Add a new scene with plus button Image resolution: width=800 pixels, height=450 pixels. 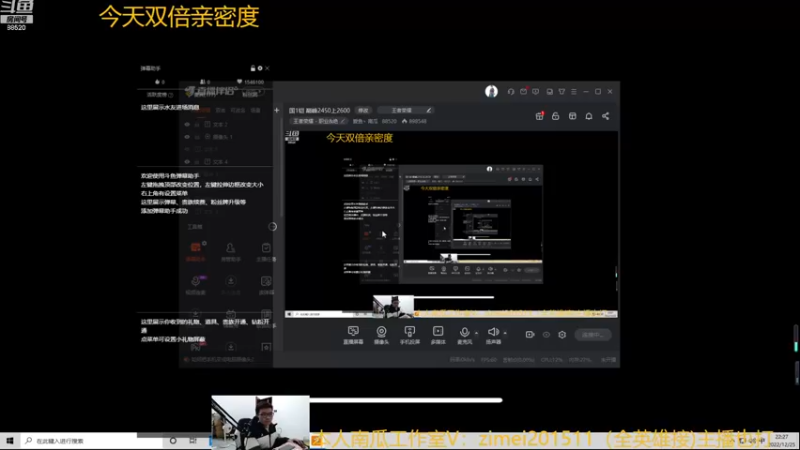point(277,110)
